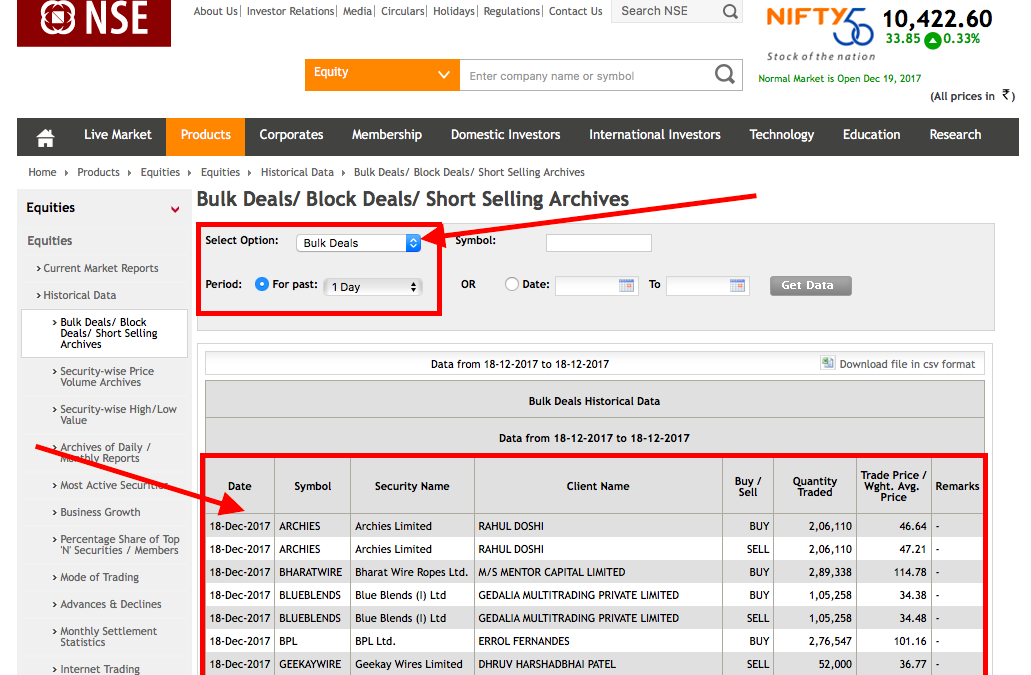Open the Regulations link
This screenshot has width=1031, height=675.
(x=512, y=11)
